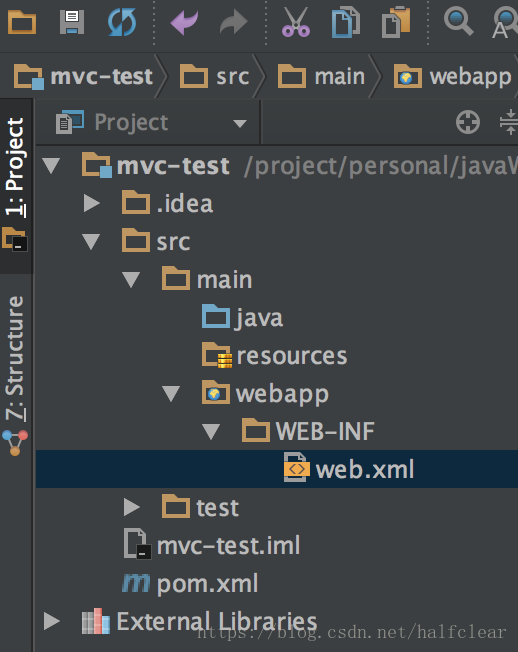Click the main folder in project tree

(x=207, y=279)
